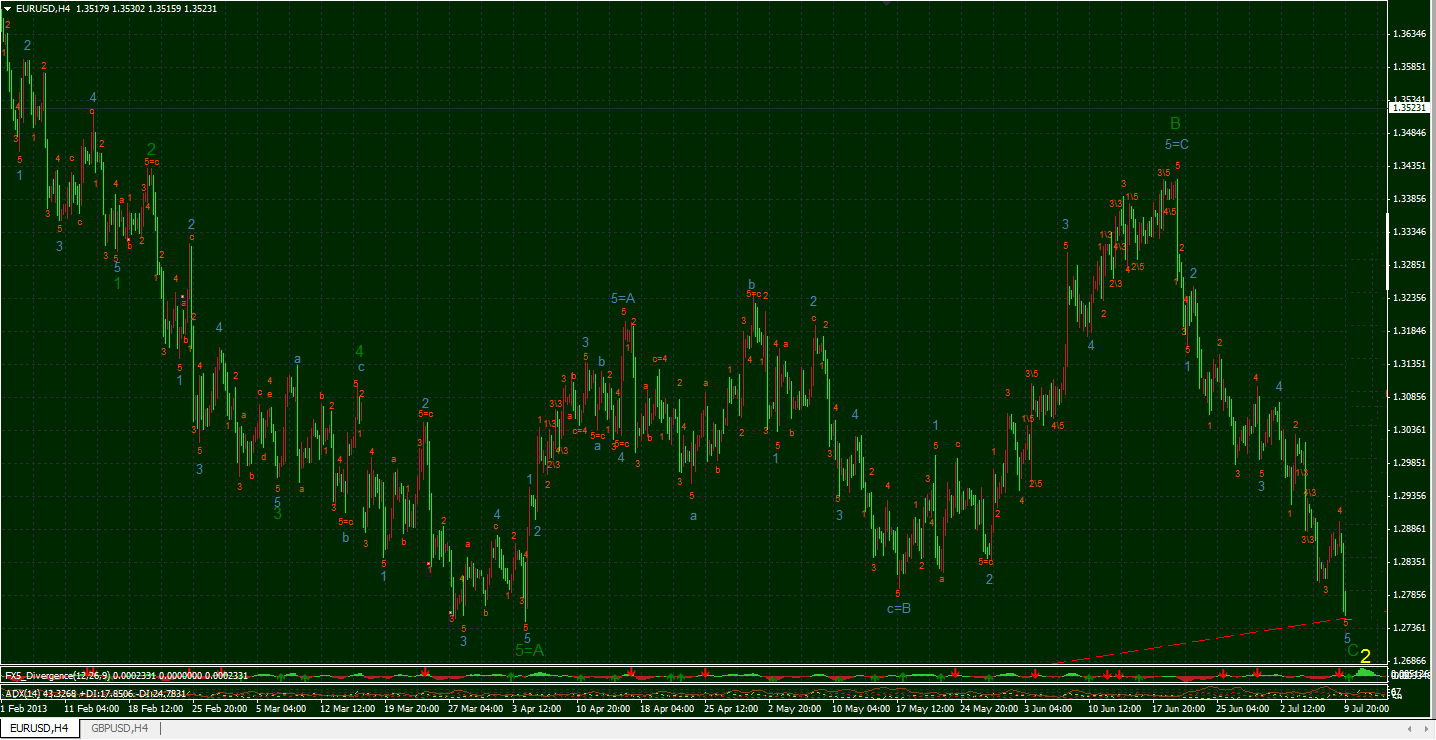Select the blue c=B wave label
Image resolution: width=1436 pixels, height=740 pixels.
pyautogui.click(x=898, y=608)
